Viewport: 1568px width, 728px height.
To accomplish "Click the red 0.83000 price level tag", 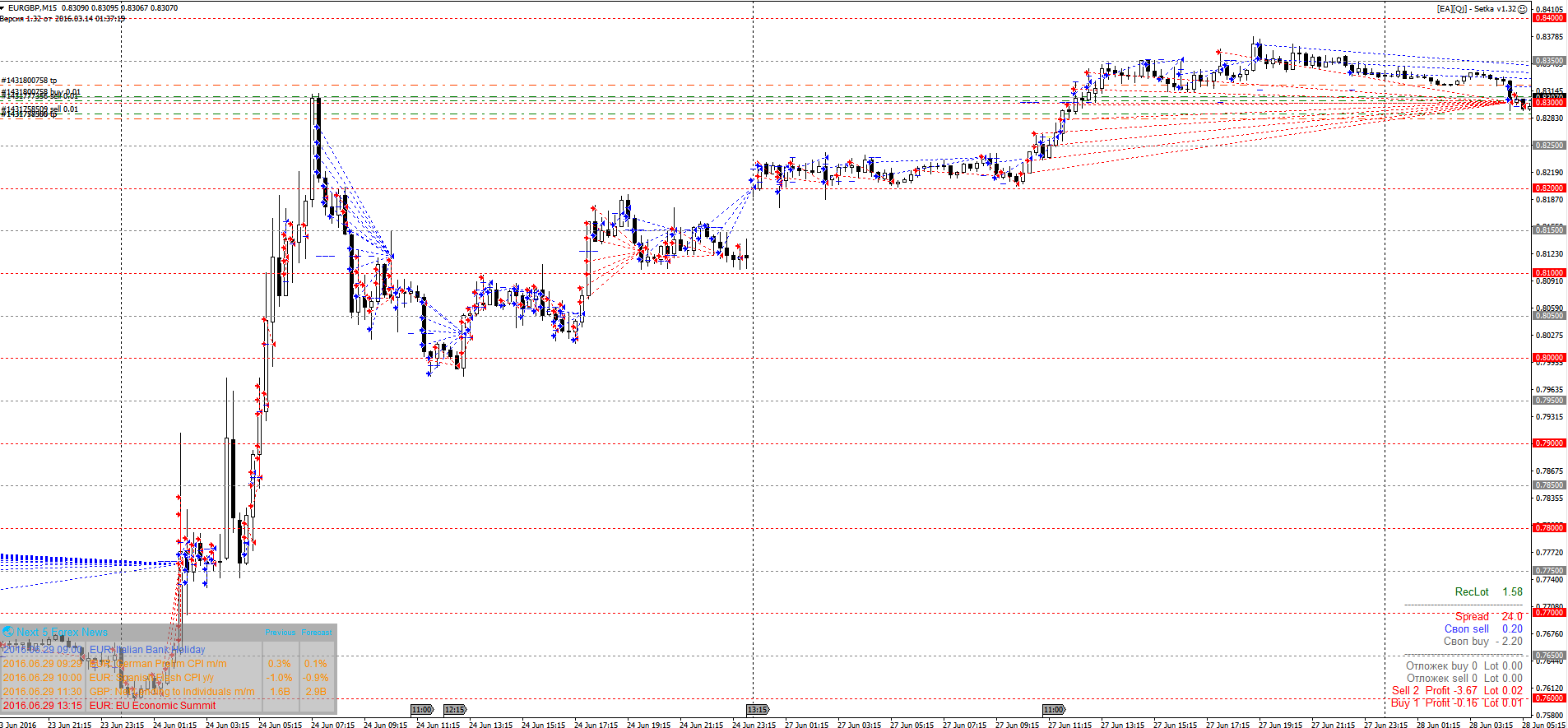I will pos(1549,103).
